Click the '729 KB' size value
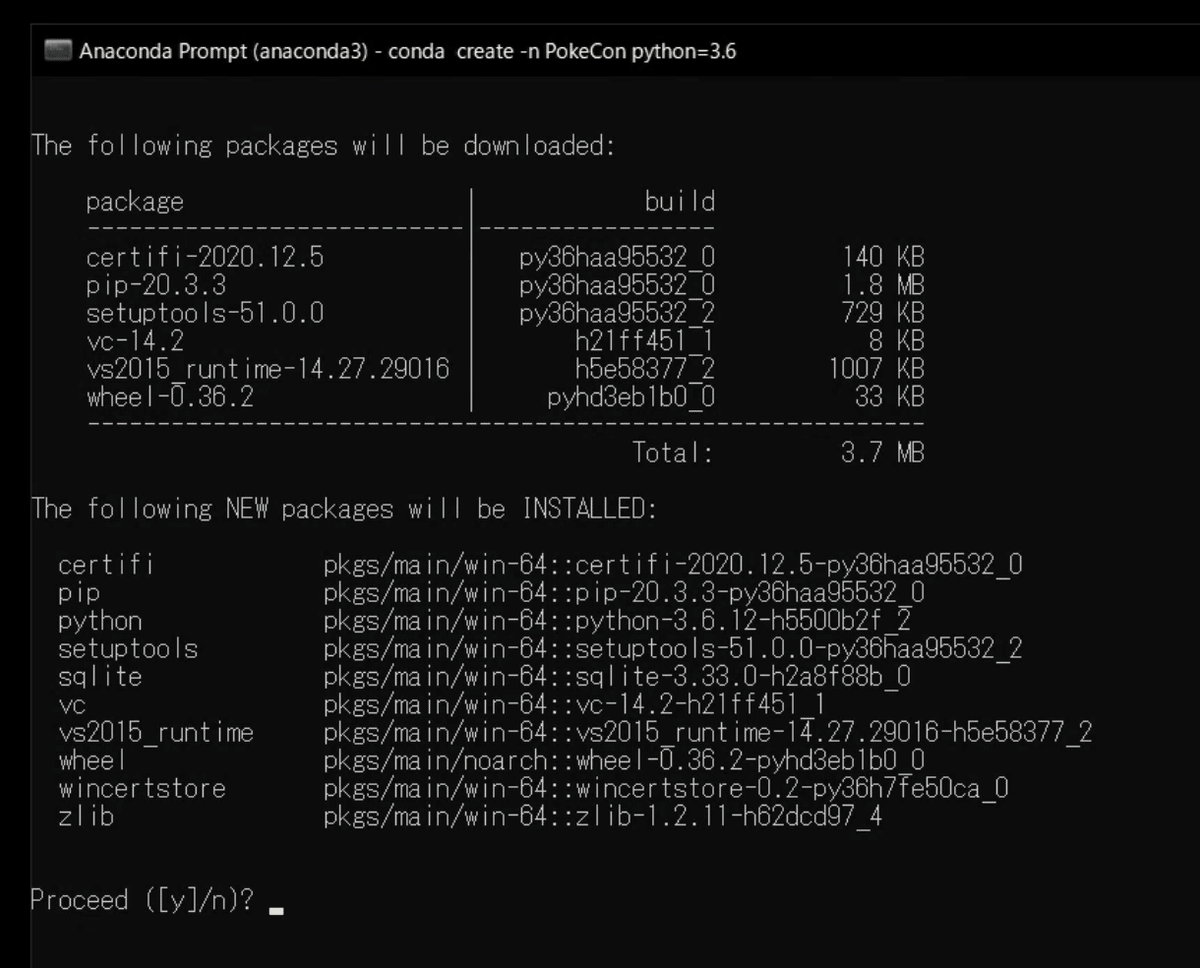Screen dimensions: 1200x968 (x=884, y=314)
